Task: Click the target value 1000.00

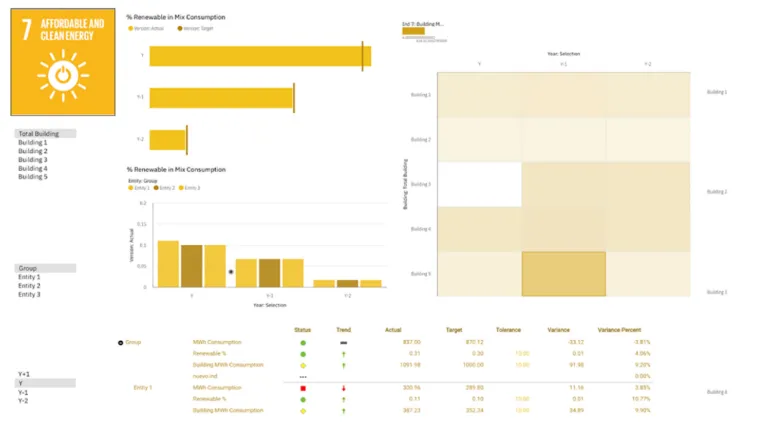Action: point(473,365)
